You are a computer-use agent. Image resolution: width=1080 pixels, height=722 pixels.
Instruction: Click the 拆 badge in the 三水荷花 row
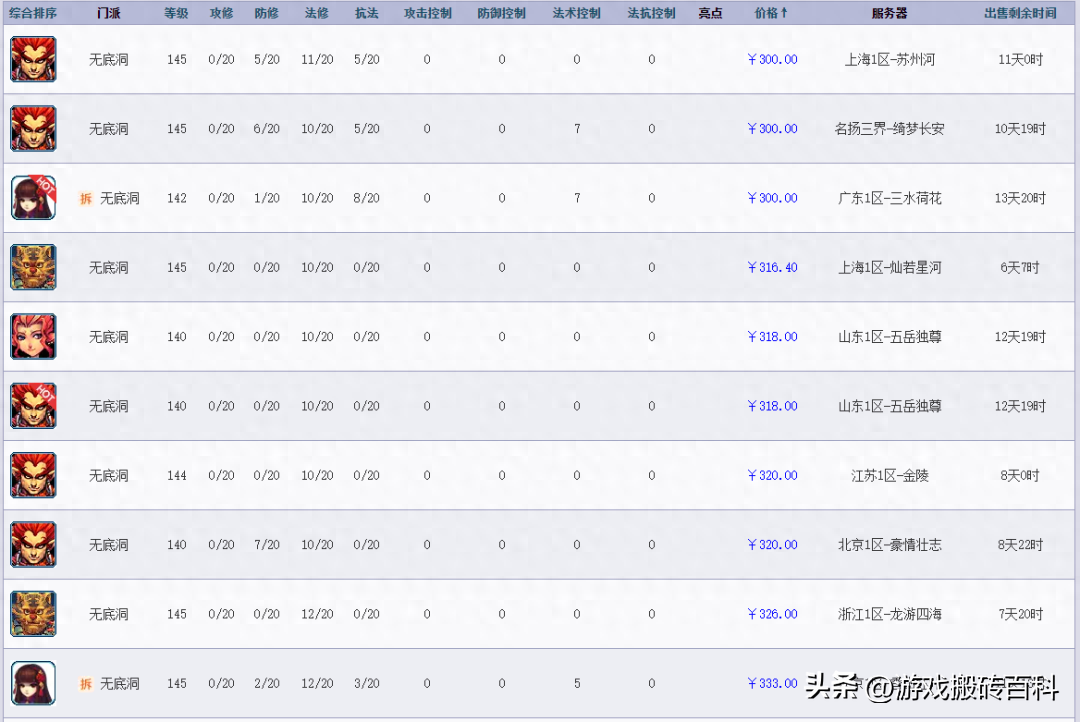(x=86, y=198)
